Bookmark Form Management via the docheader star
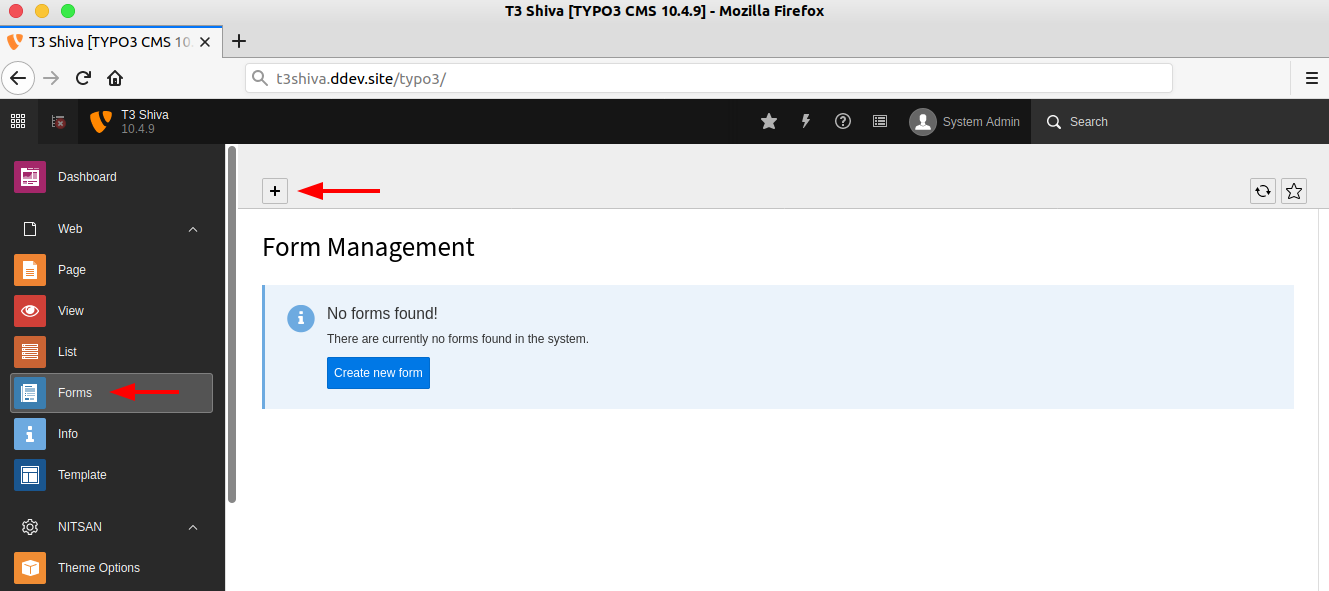The width and height of the screenshot is (1329, 591). [x=1293, y=190]
